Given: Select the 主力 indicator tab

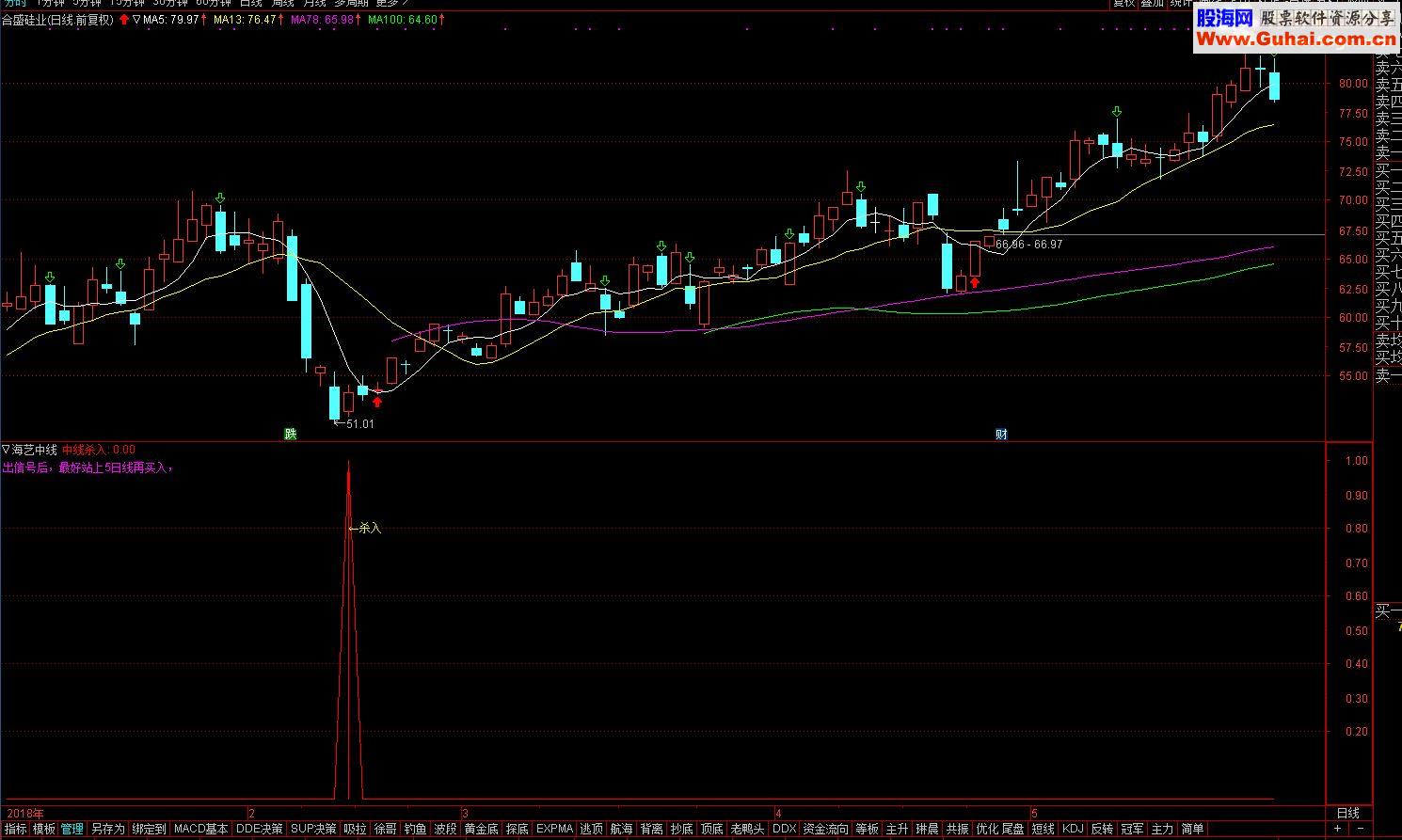Looking at the screenshot, I should click(x=1162, y=829).
